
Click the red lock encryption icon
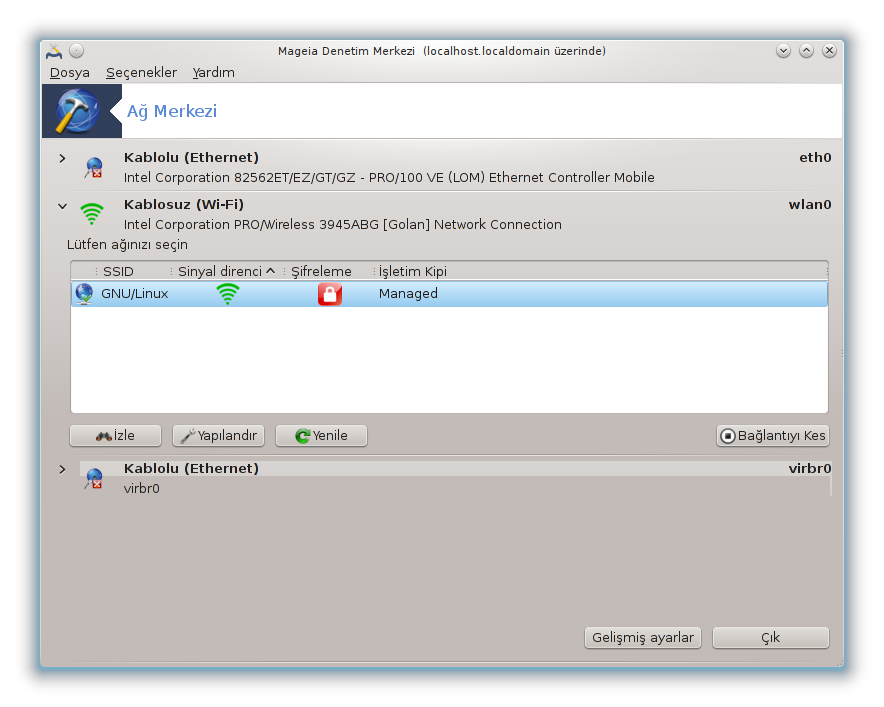click(330, 294)
